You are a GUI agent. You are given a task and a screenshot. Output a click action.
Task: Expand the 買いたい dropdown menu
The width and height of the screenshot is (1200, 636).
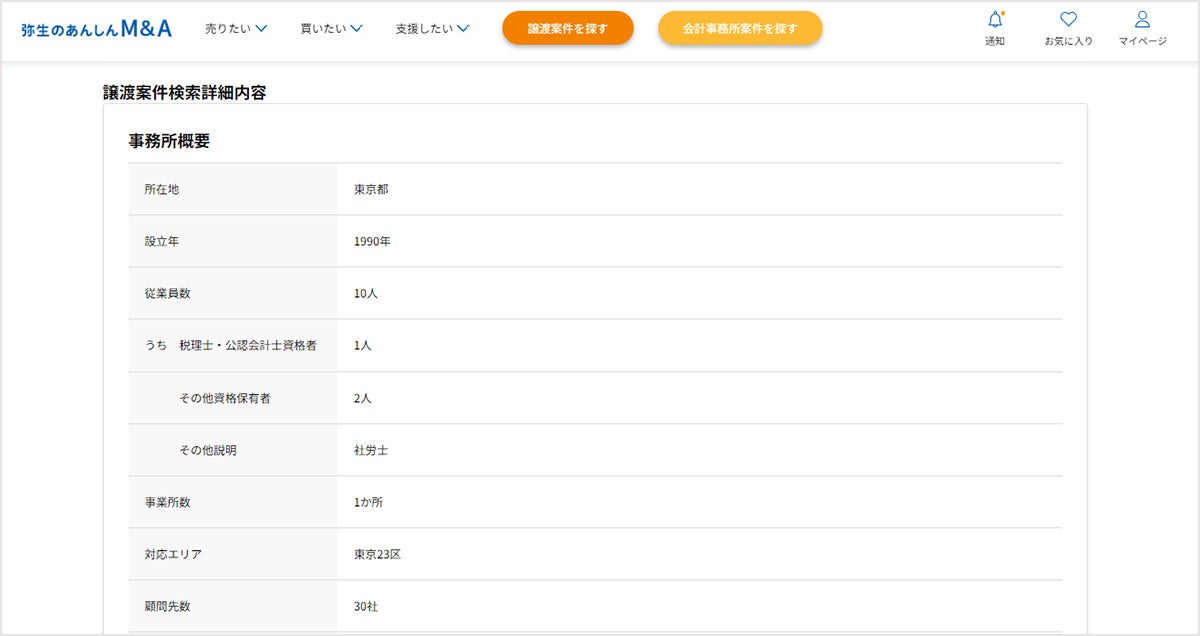[331, 29]
